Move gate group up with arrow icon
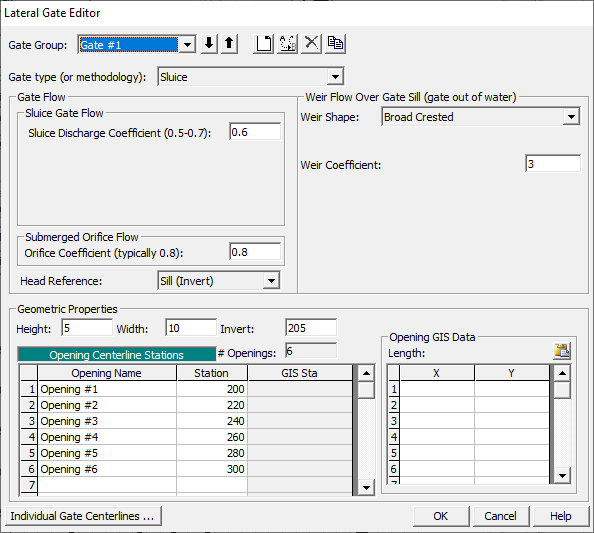Viewport: 594px width, 533px height. tap(229, 44)
